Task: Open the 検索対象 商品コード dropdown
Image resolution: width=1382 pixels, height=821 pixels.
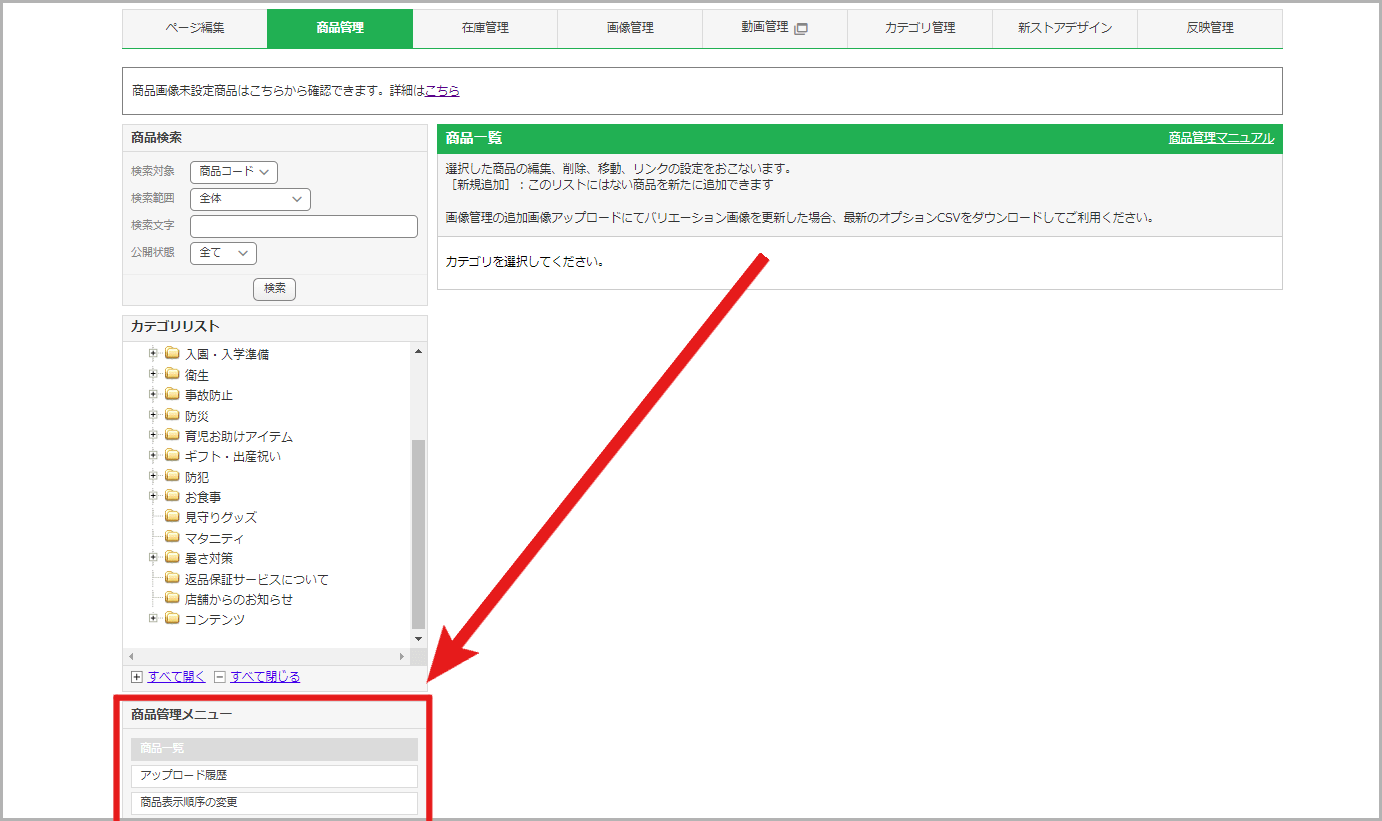Action: pyautogui.click(x=234, y=172)
